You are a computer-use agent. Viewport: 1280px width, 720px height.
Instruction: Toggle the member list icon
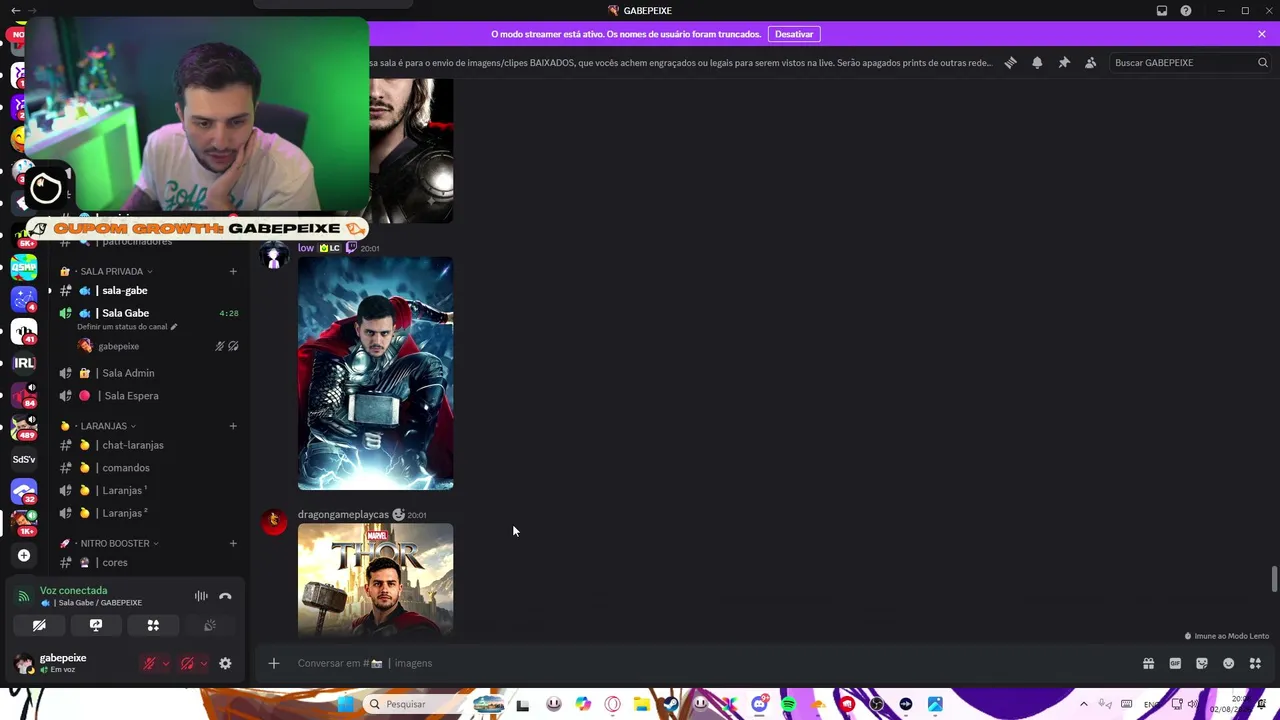point(1090,62)
